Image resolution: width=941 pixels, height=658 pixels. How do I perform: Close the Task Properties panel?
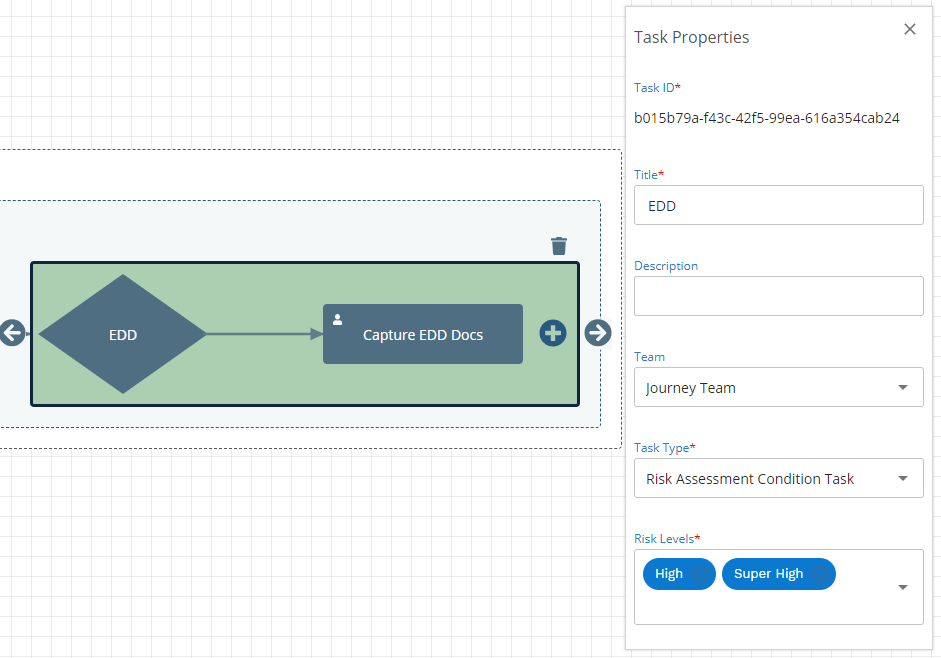[909, 30]
